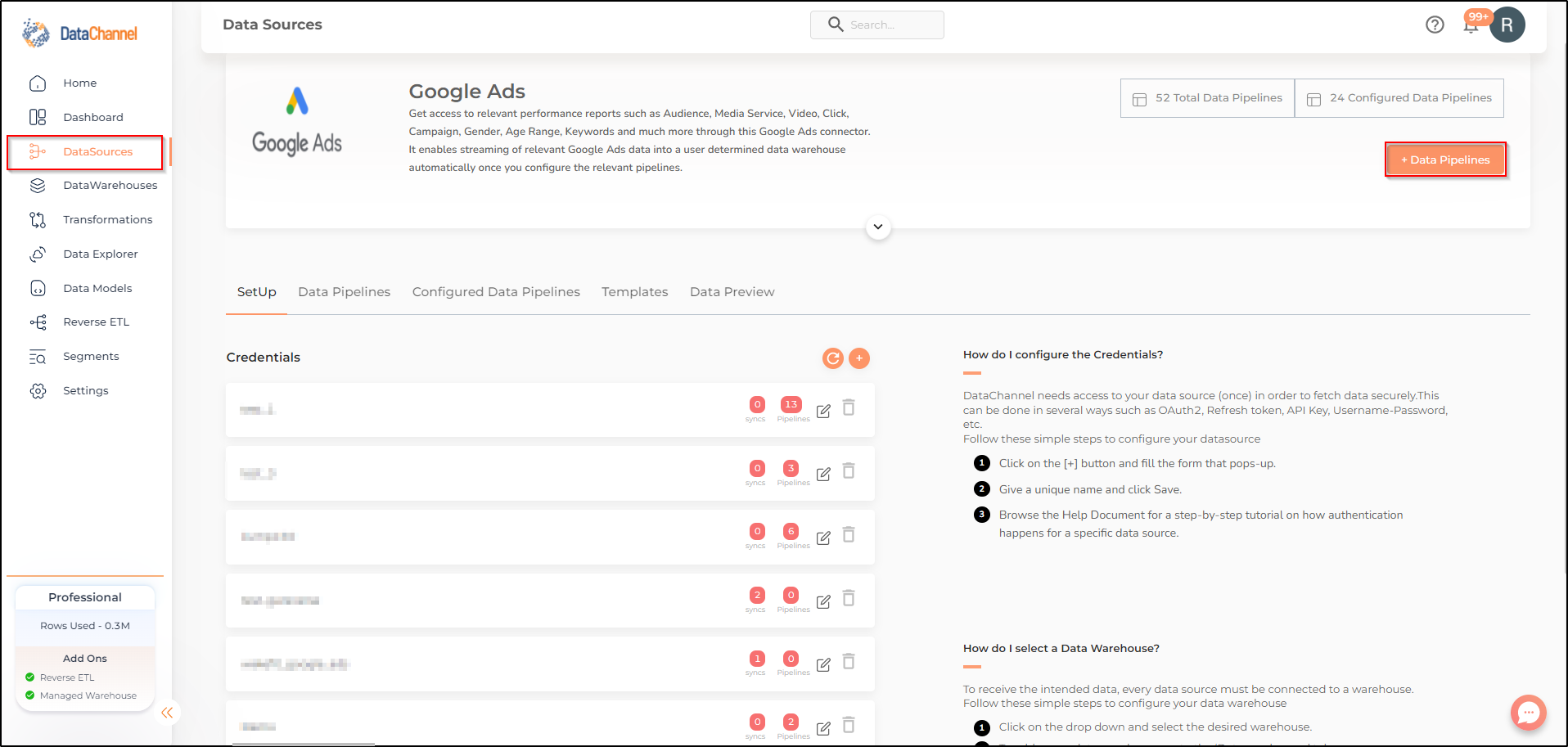Screen dimensions: 1568x747
Task: Open Settings from the sidebar
Action: point(85,391)
